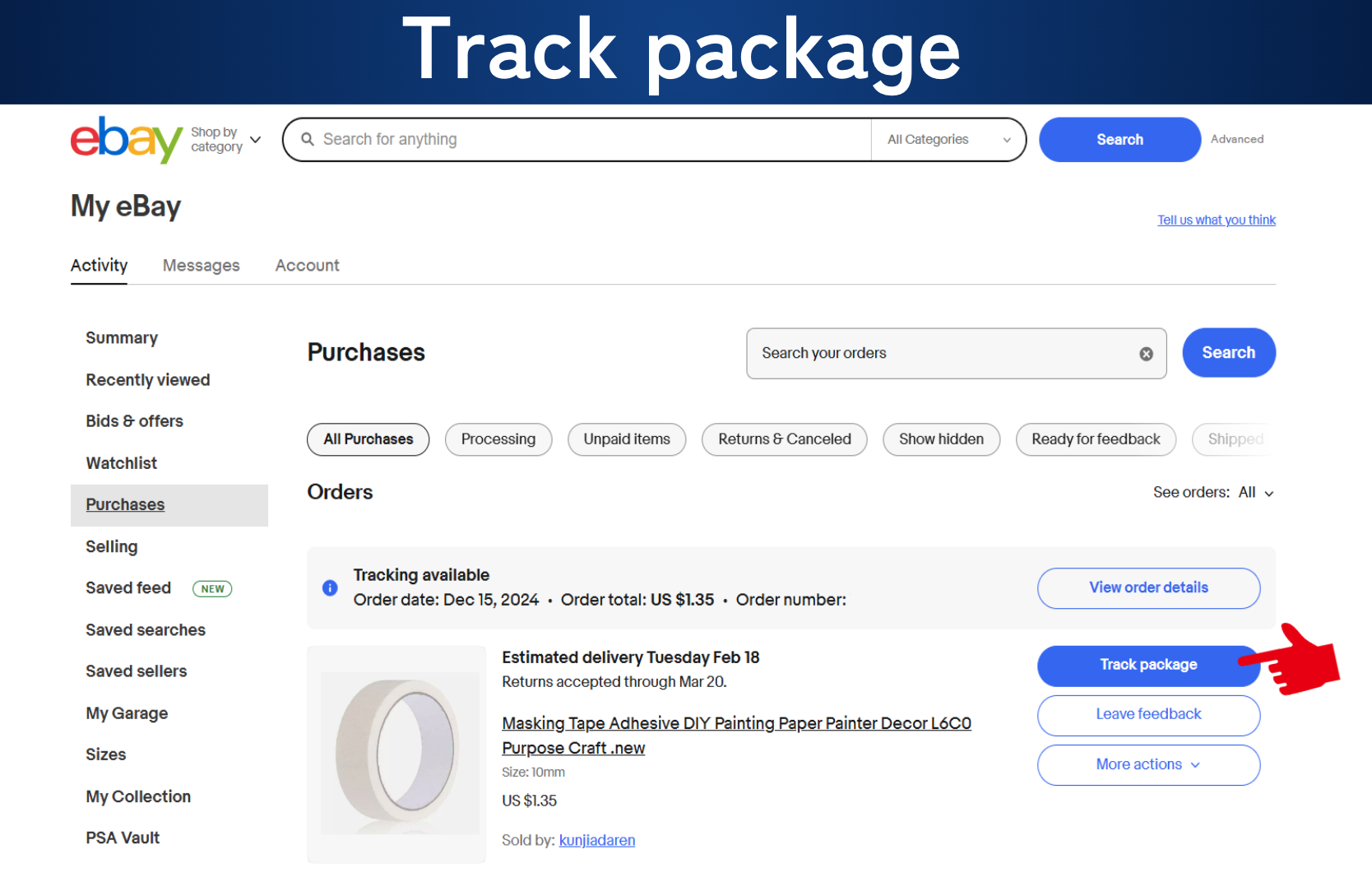
Task: Click View order details button
Action: tap(1148, 588)
